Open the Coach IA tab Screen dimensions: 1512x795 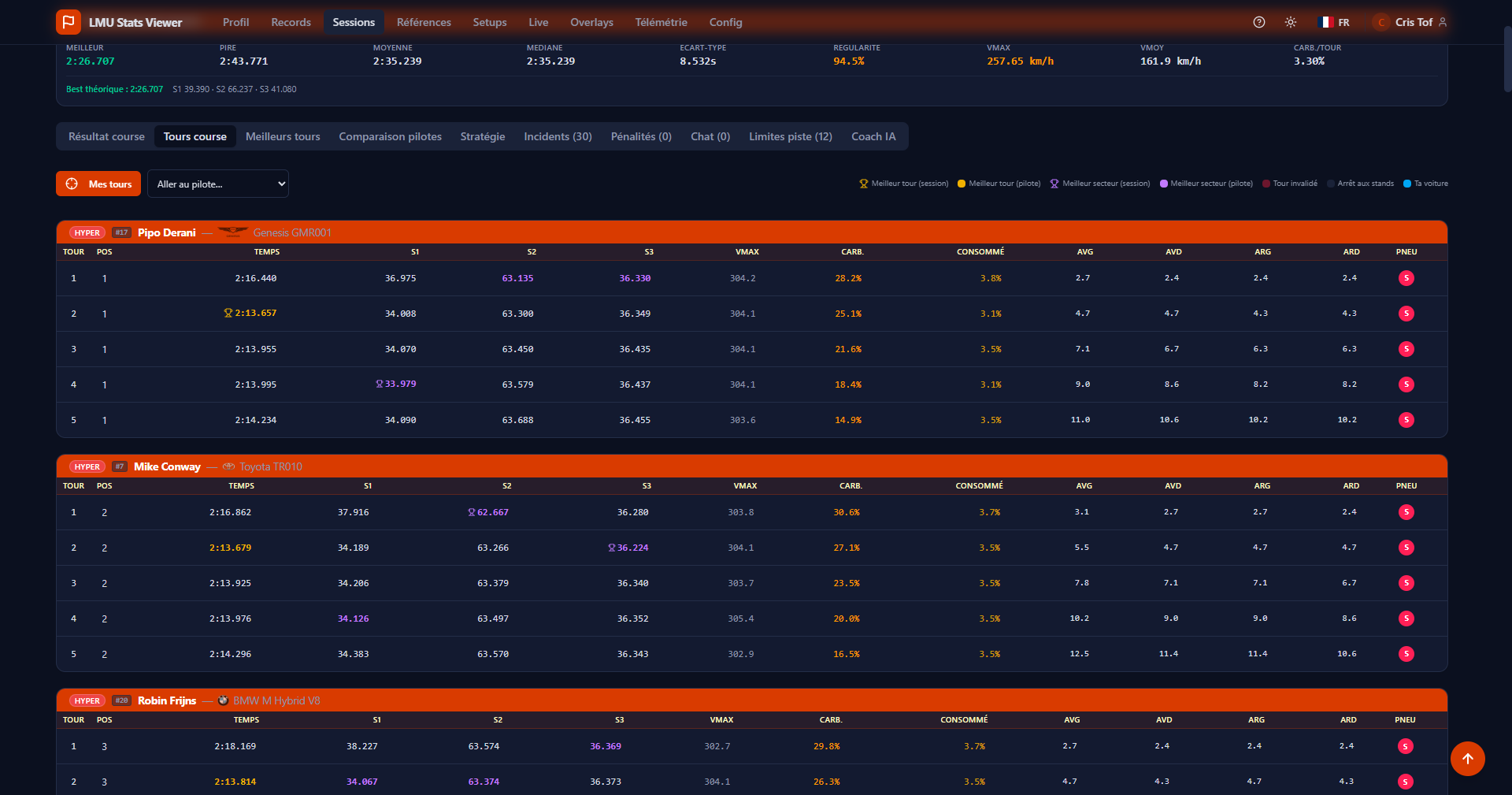tap(873, 136)
